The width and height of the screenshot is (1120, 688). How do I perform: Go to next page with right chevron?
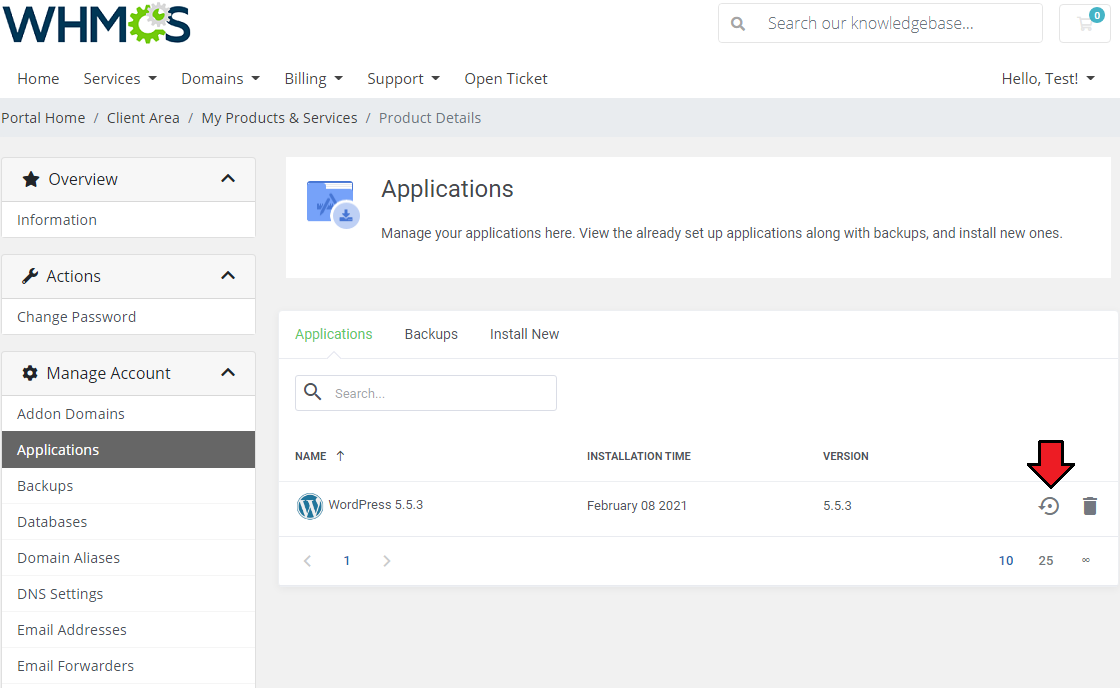[x=386, y=561]
